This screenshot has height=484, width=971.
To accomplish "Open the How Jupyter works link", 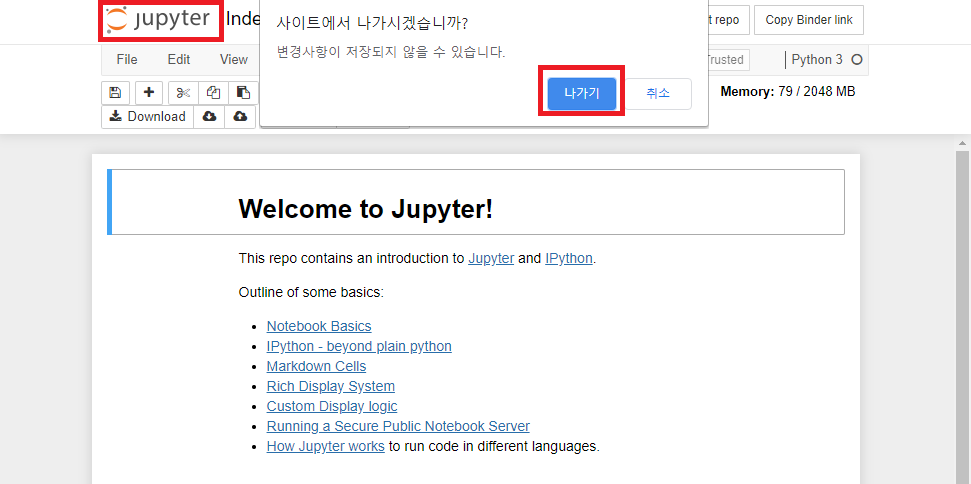I will coord(326,446).
